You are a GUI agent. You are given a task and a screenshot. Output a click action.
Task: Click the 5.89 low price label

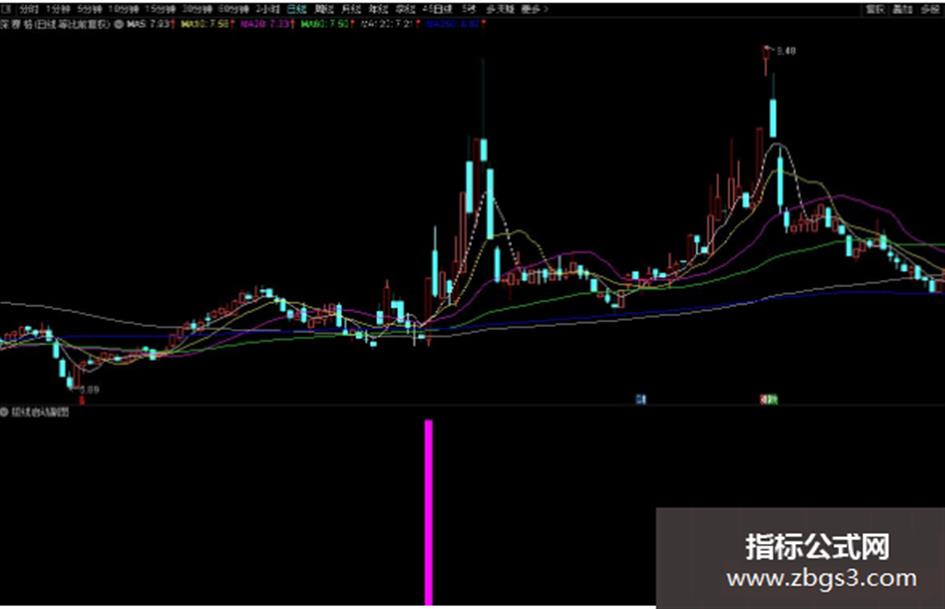[90, 390]
